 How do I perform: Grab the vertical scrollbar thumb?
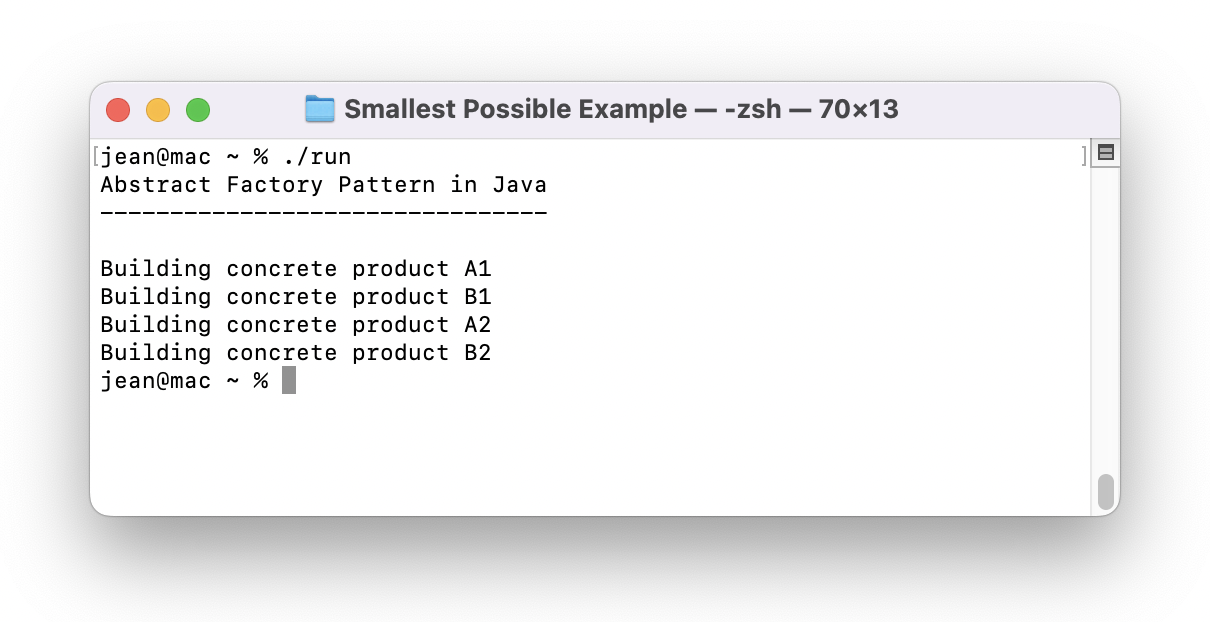[1105, 491]
